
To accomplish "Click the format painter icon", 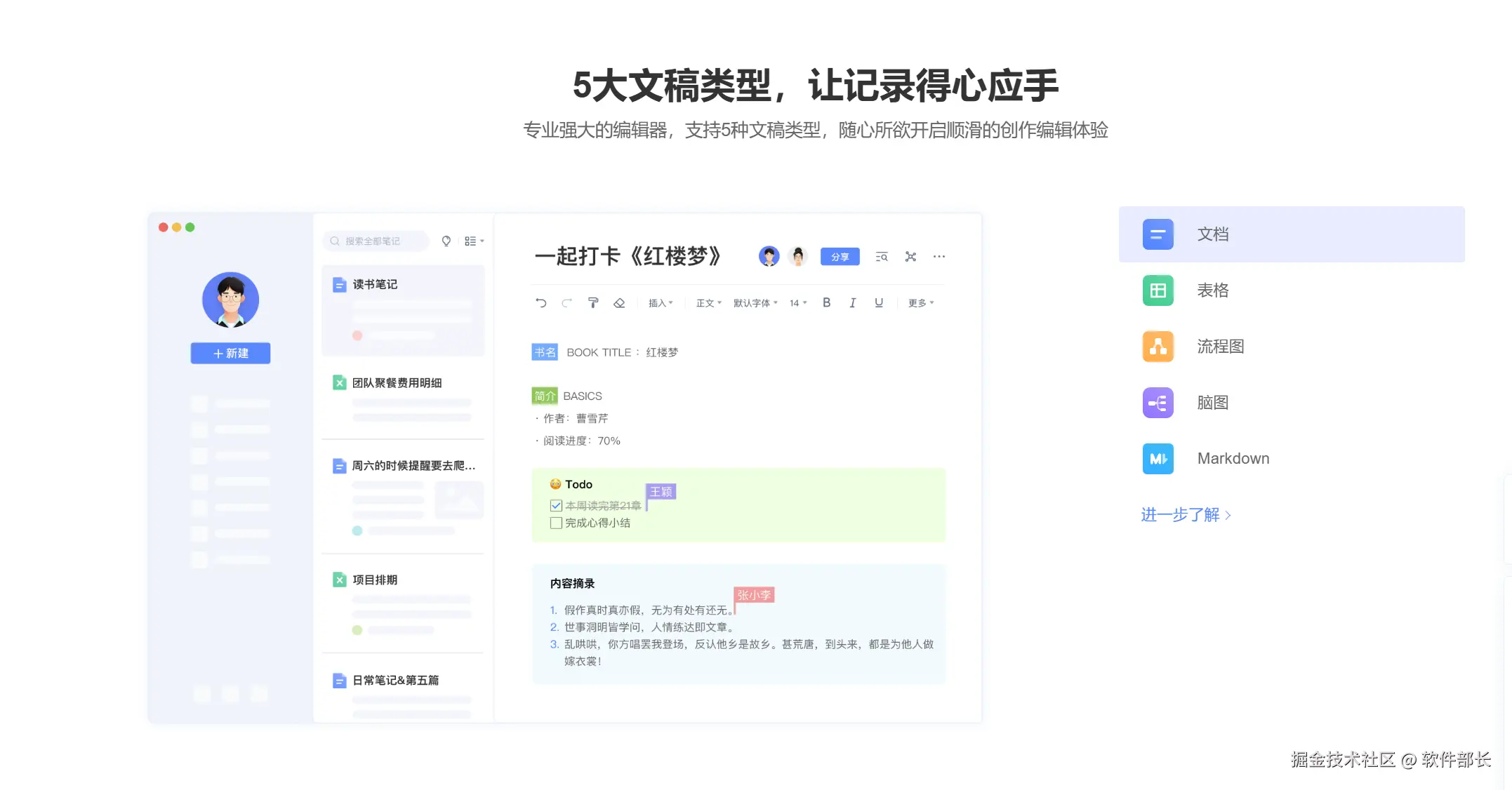I will (593, 302).
